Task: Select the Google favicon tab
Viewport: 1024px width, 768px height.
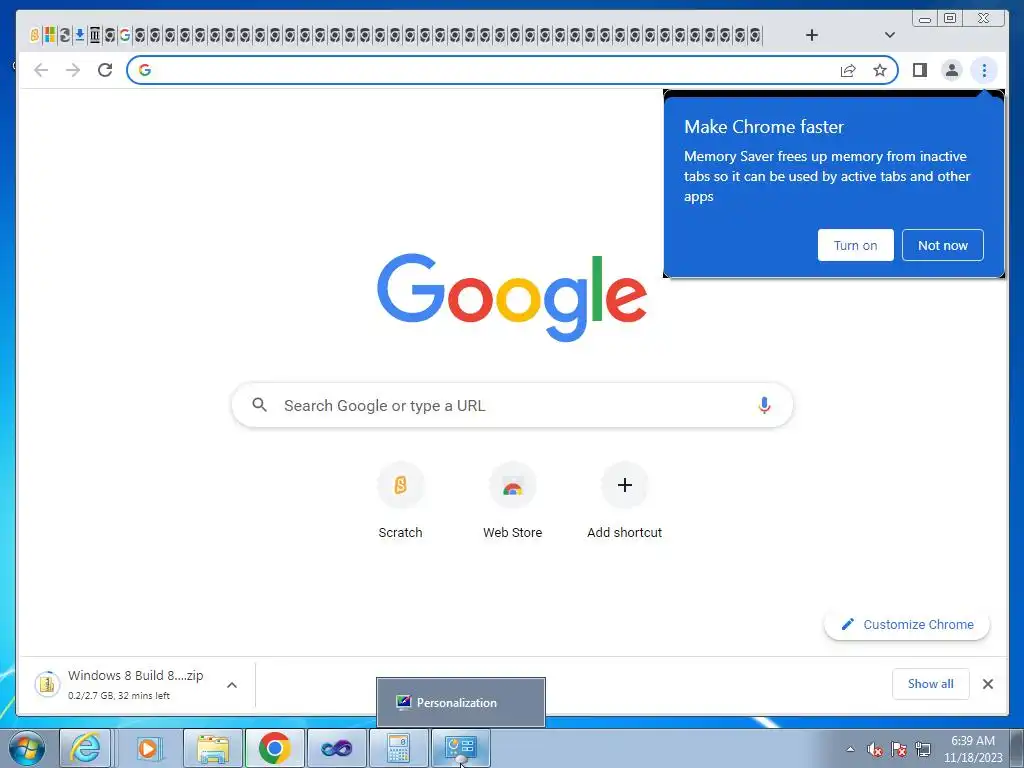Action: pyautogui.click(x=125, y=35)
